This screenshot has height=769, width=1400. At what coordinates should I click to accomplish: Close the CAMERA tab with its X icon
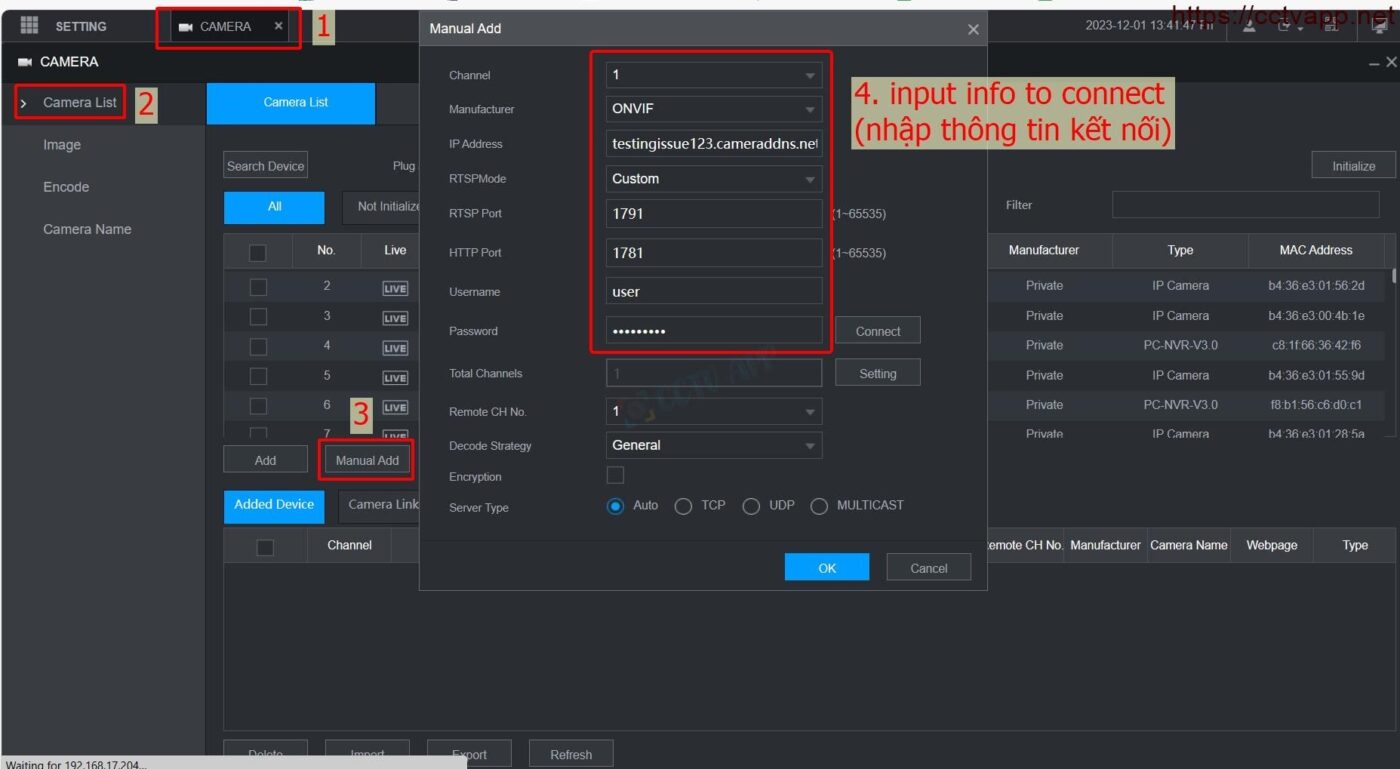(x=278, y=26)
